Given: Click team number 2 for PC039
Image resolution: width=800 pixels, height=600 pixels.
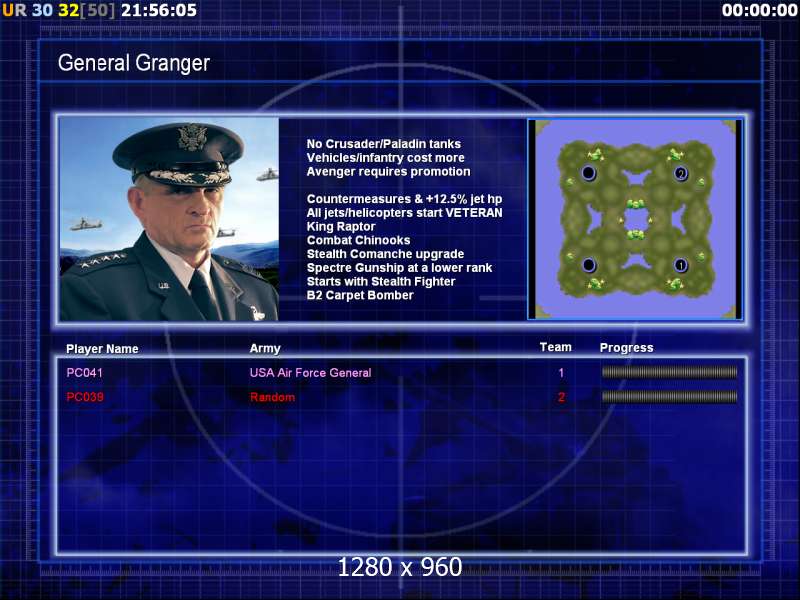Looking at the screenshot, I should tap(561, 397).
